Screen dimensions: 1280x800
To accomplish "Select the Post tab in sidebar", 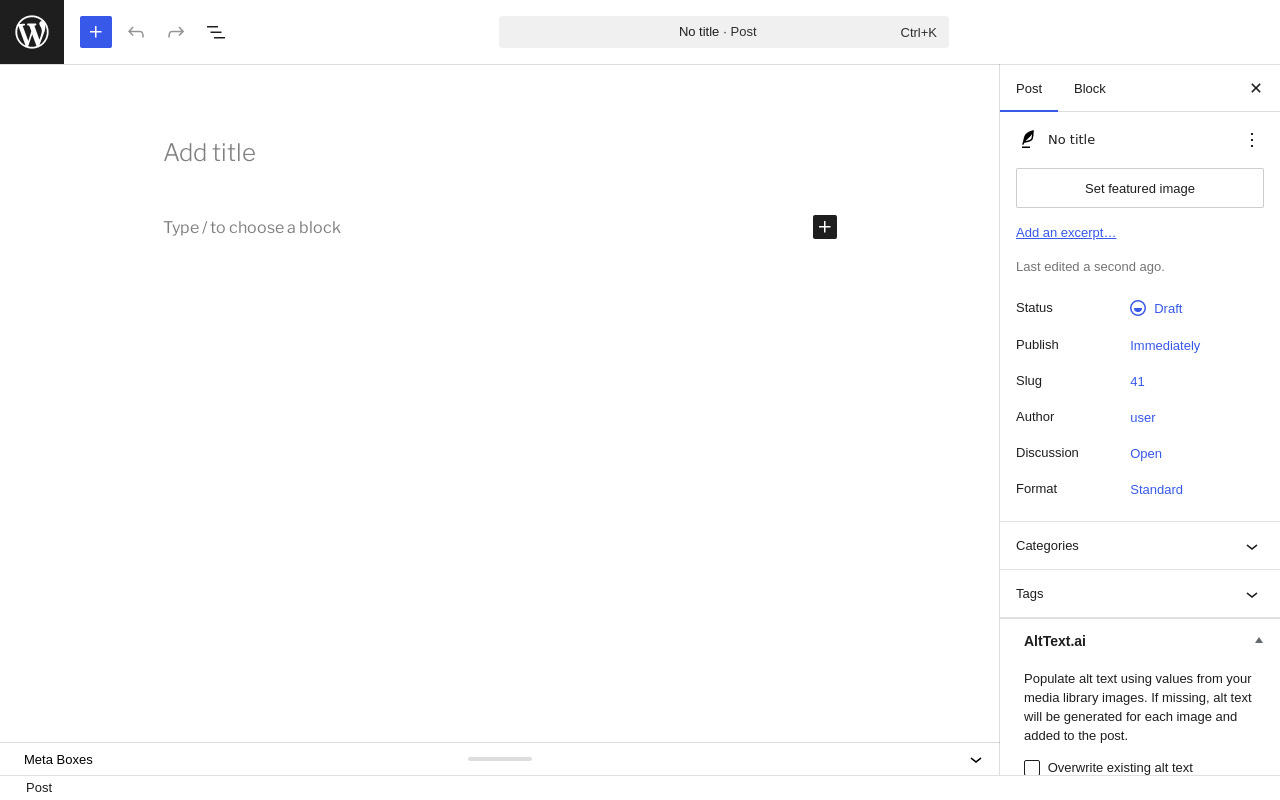I will 1029,88.
